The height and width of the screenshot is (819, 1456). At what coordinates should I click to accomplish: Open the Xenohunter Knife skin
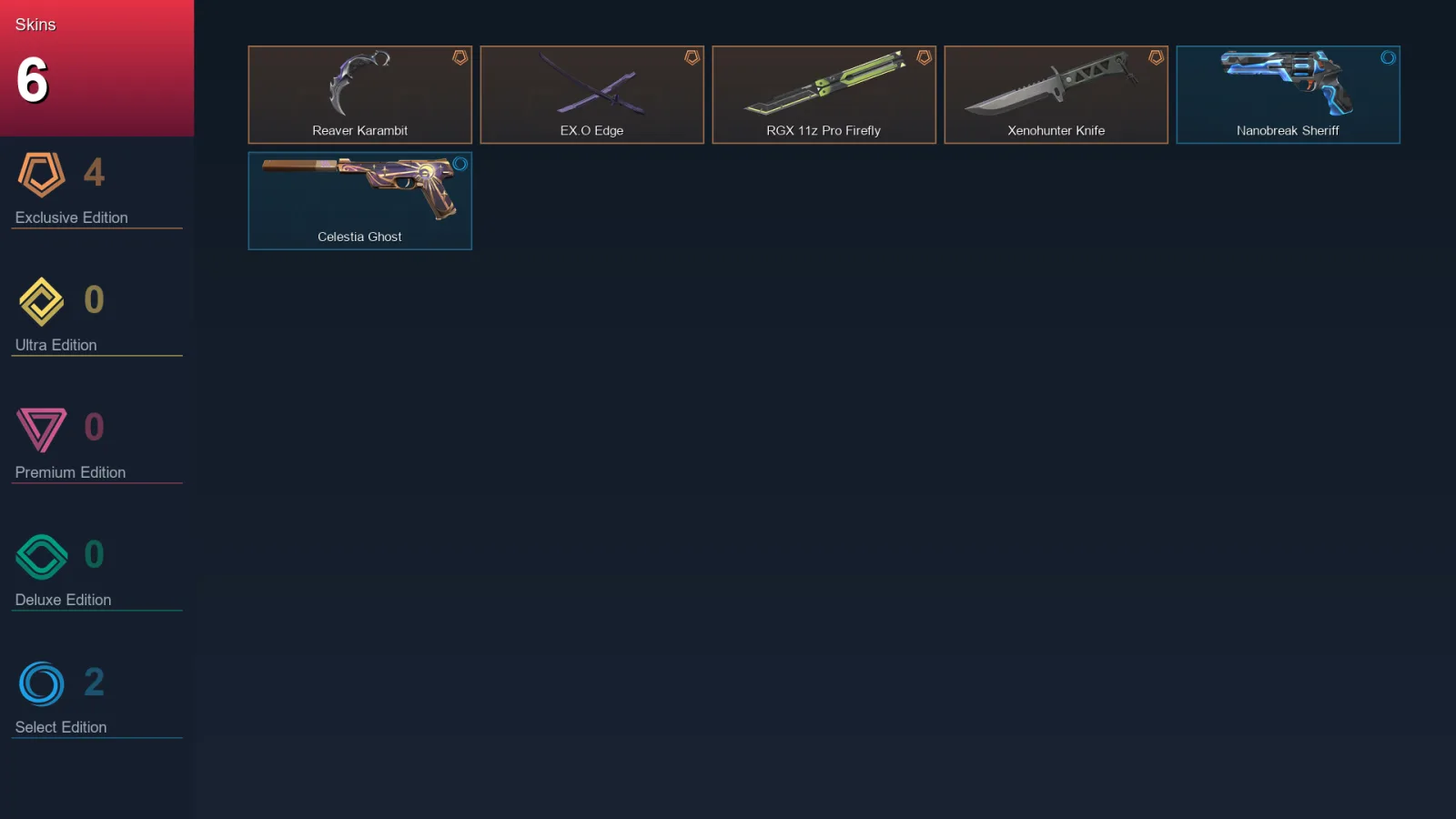click(x=1056, y=95)
